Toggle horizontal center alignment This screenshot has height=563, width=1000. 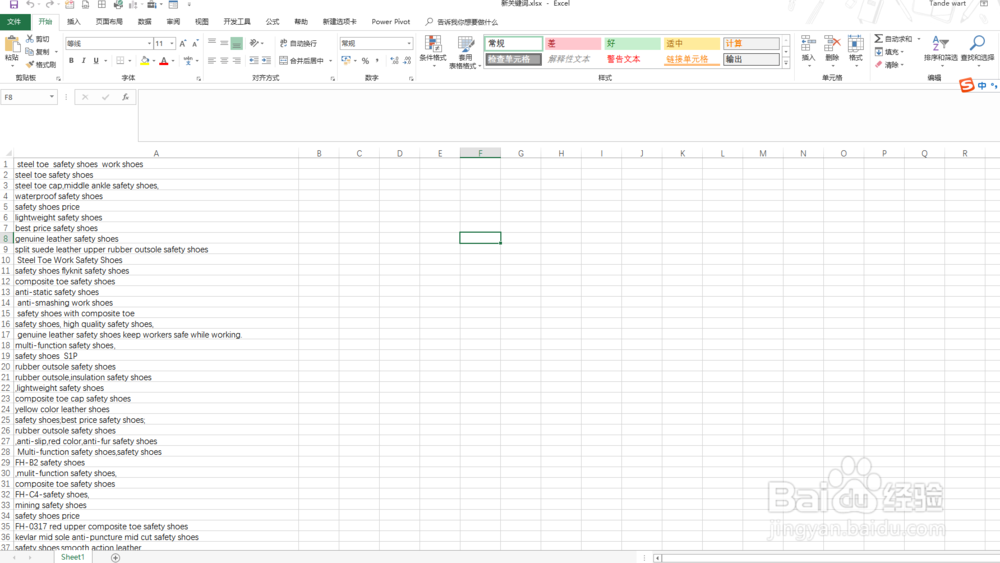[224, 61]
